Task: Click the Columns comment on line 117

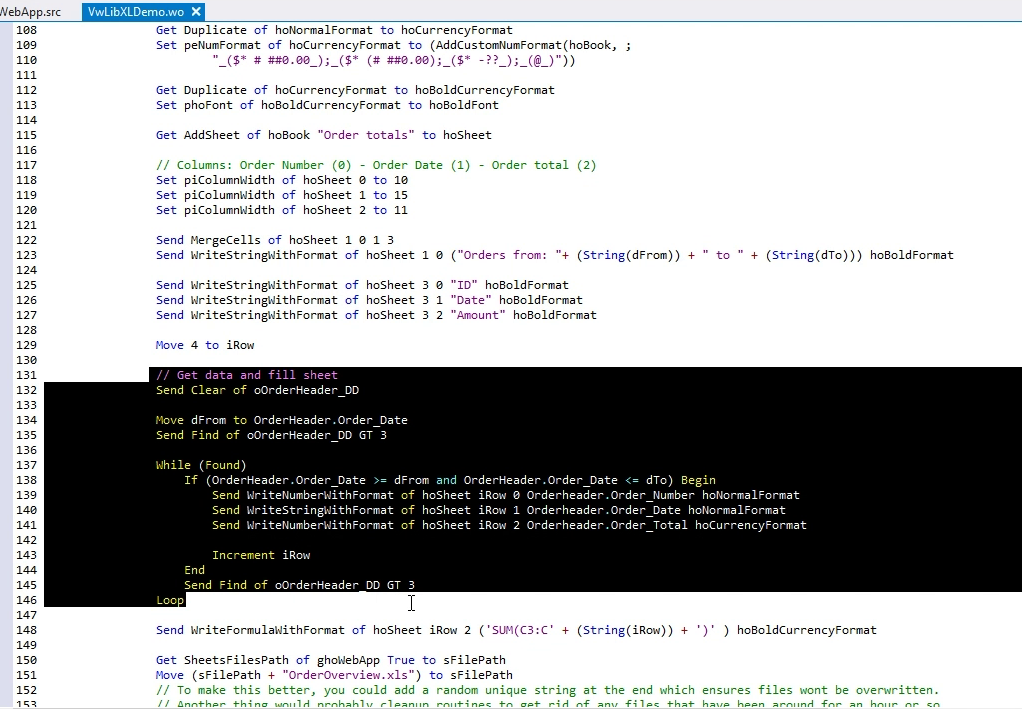Action: (x=376, y=165)
